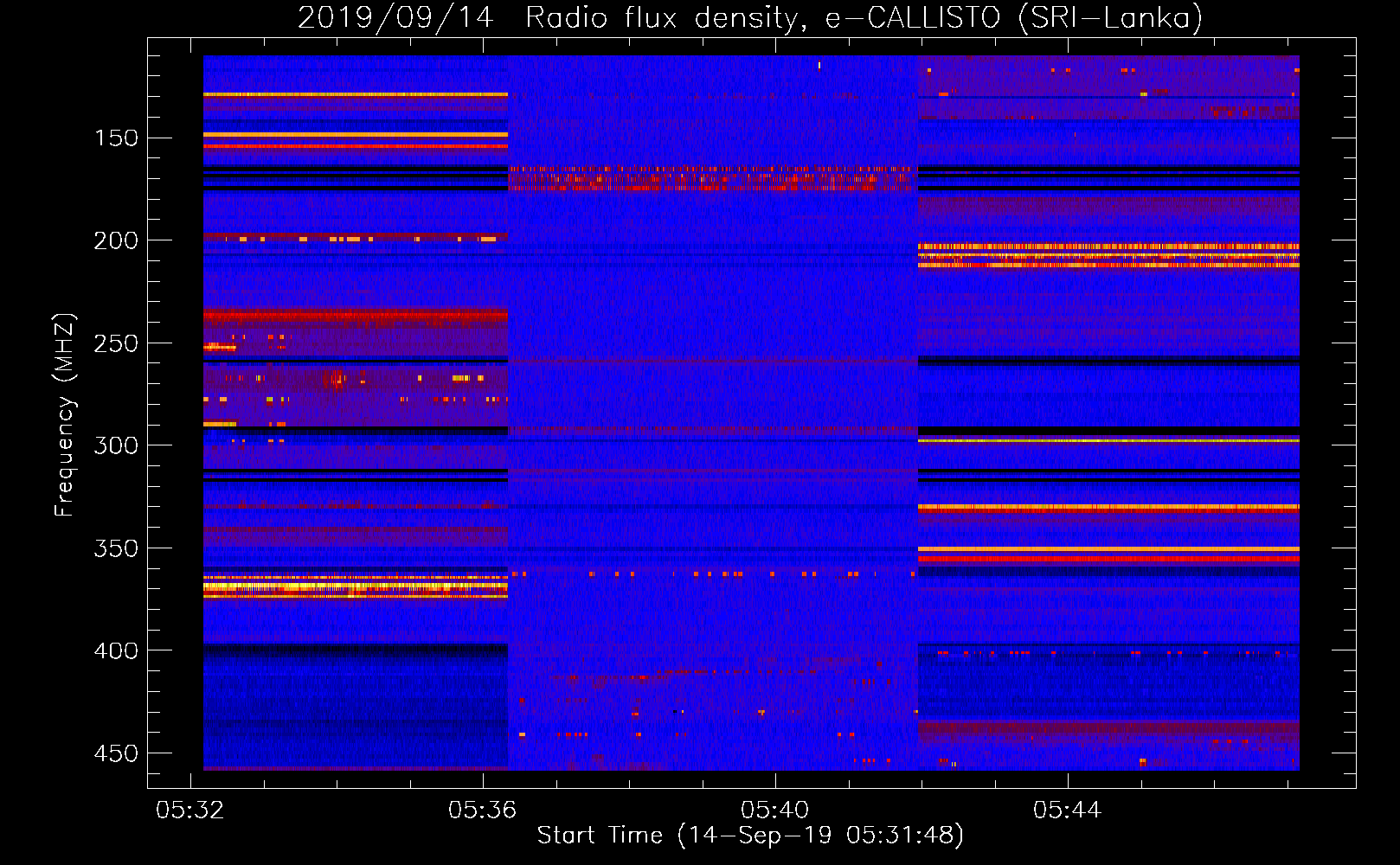Click the "Frequency (MHZ)" axis label
This screenshot has width=1400, height=865.
pyautogui.click(x=65, y=414)
